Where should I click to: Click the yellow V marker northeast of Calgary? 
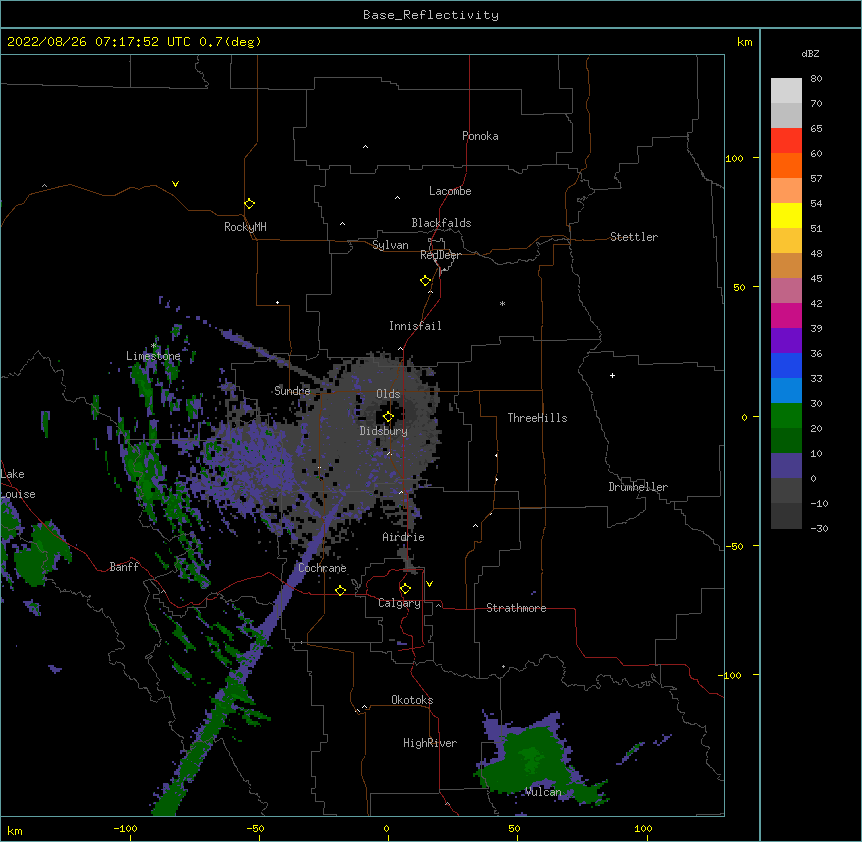[429, 584]
